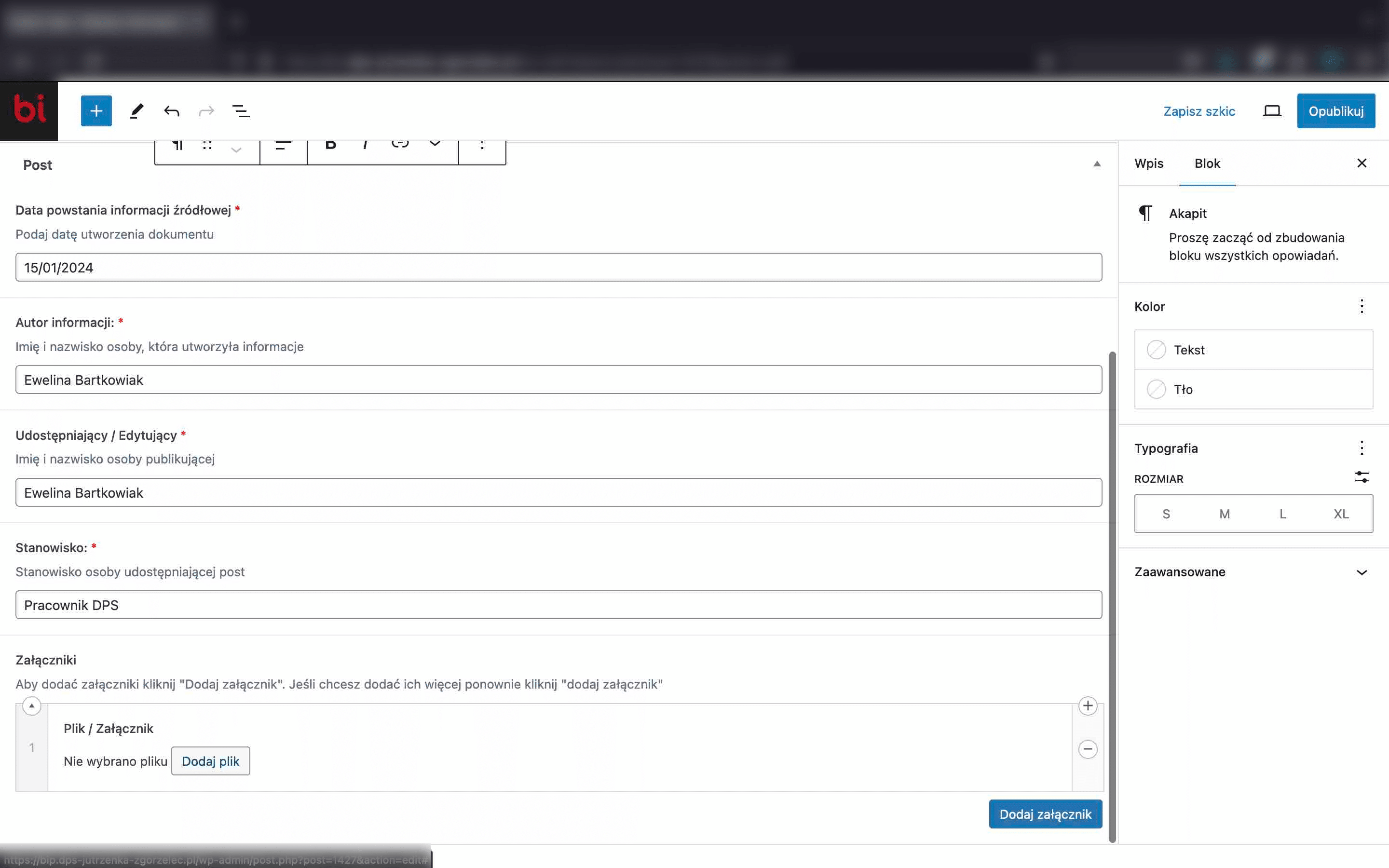Choose font size S
The image size is (1389, 868).
(1166, 514)
